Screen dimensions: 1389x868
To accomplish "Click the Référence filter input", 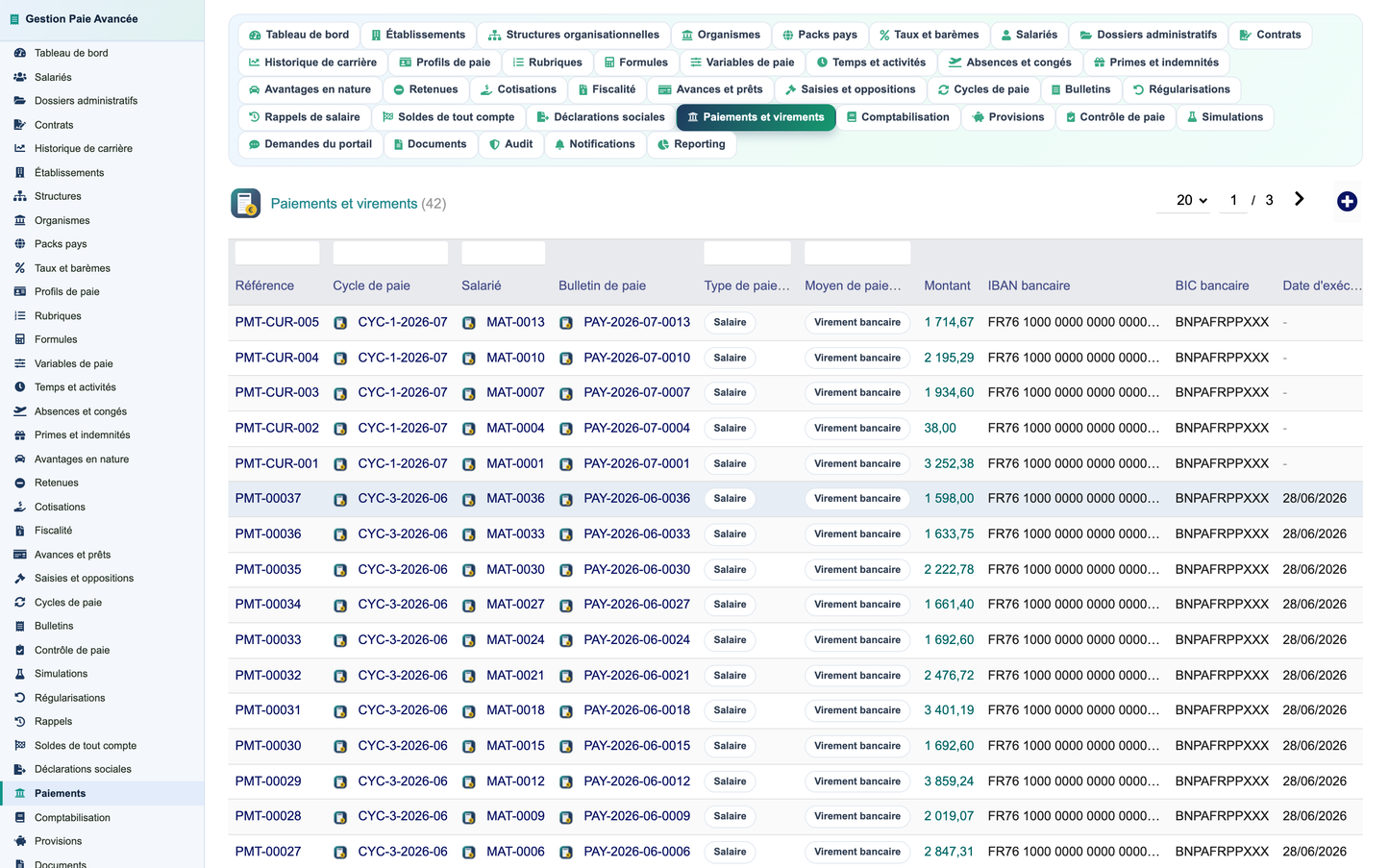I will pyautogui.click(x=277, y=253).
